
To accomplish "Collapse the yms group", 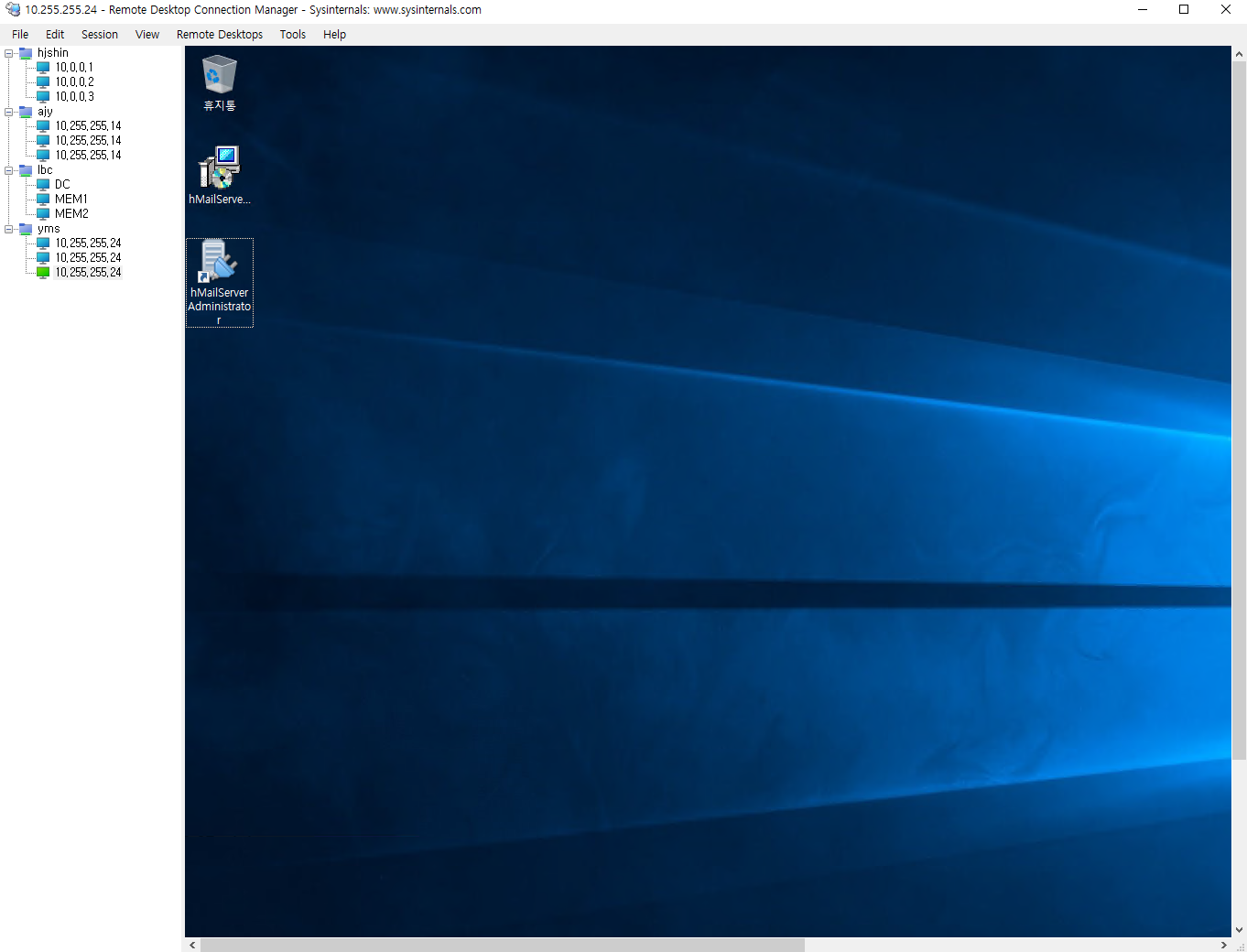I will [x=9, y=229].
